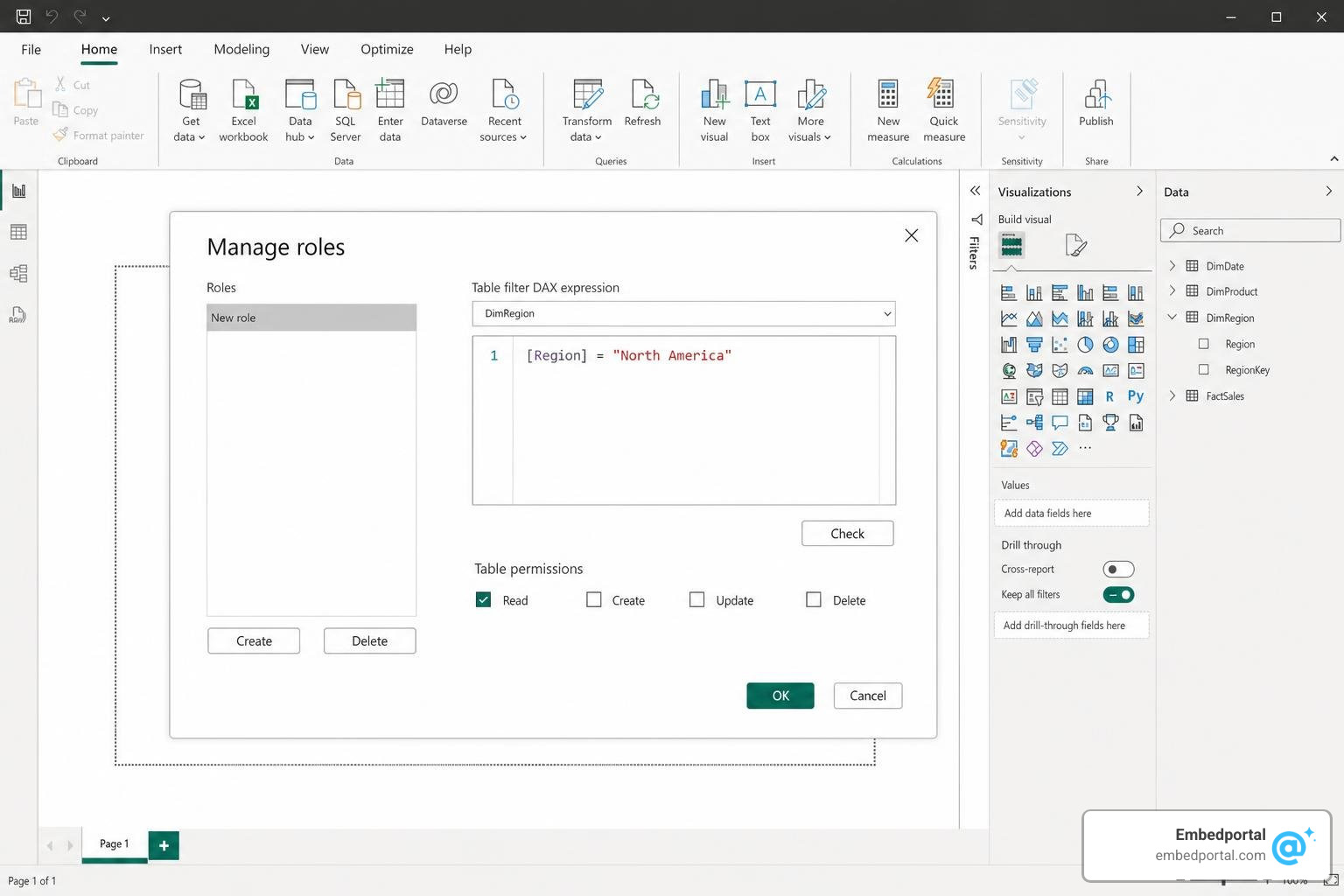Select the Funnel visual
The width and height of the screenshot is (1344, 896).
(1034, 345)
